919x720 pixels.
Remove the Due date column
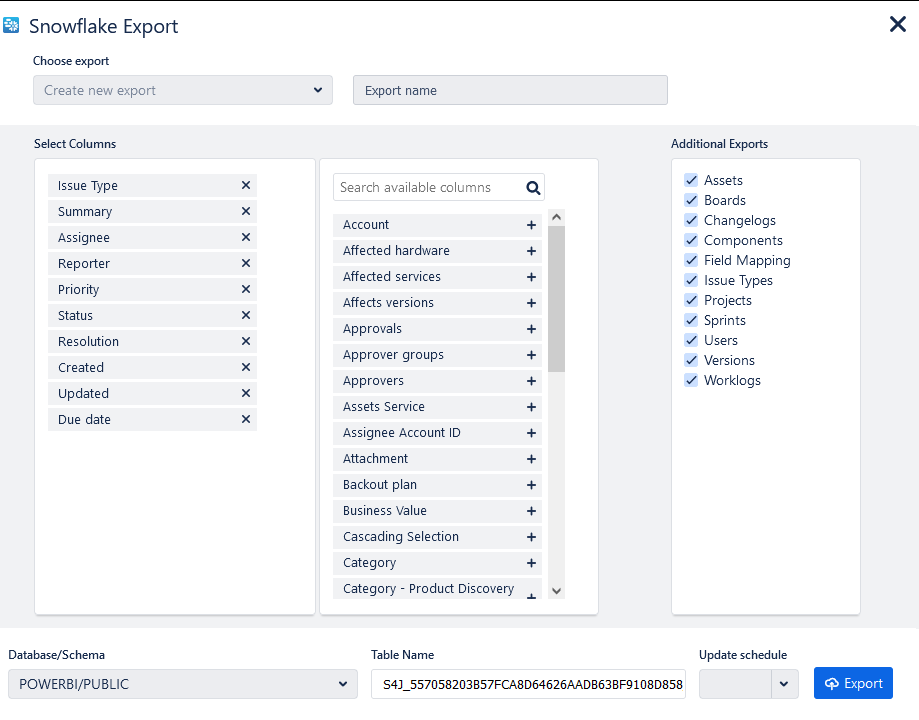[x=246, y=420]
